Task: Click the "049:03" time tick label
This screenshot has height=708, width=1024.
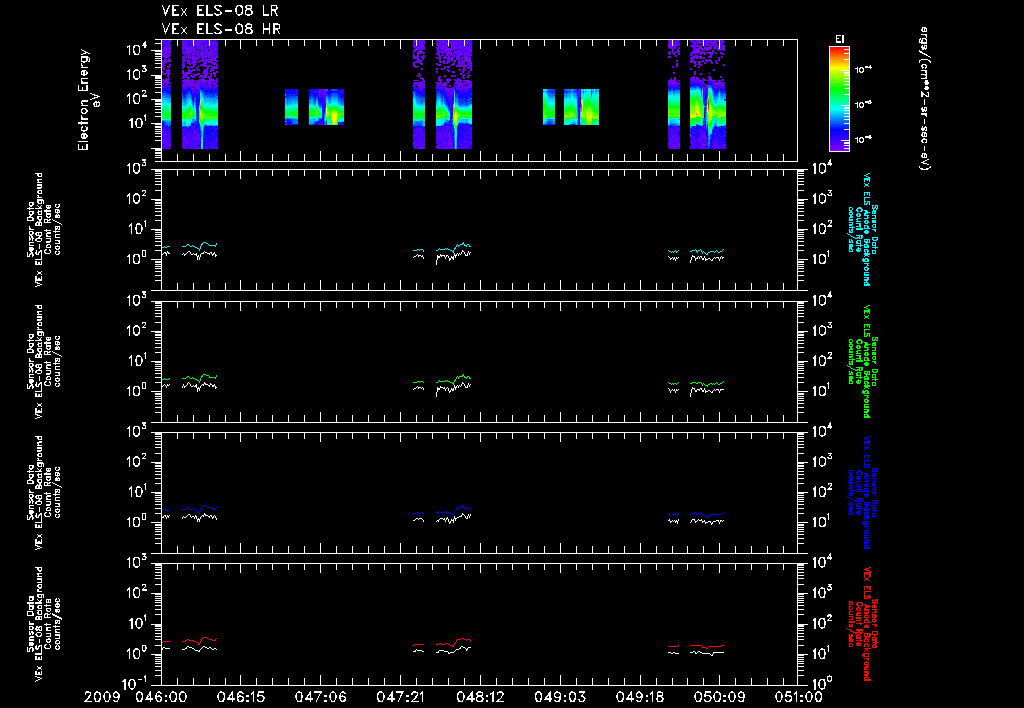Action: (561, 698)
